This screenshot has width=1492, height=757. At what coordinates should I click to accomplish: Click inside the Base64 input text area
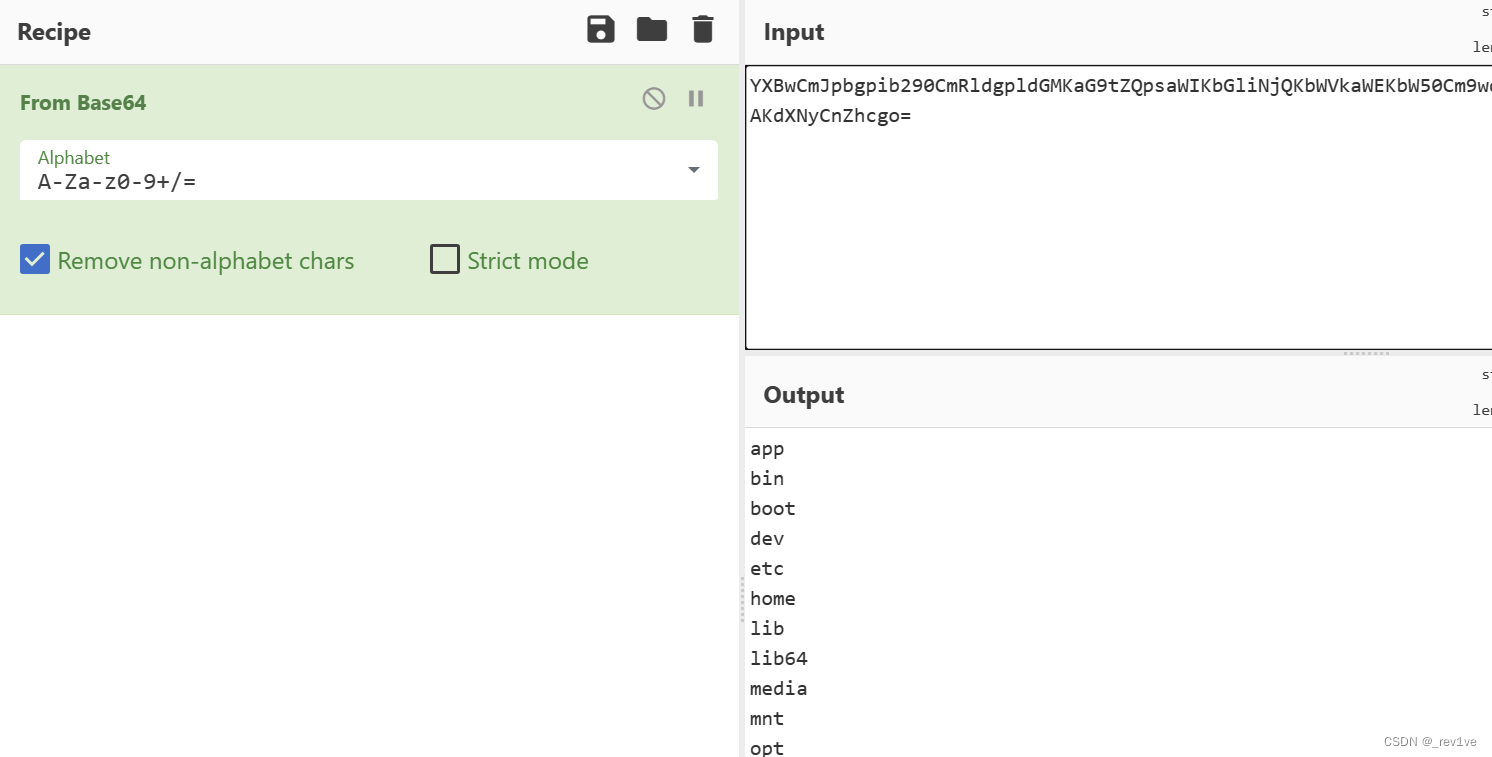pyautogui.click(x=1118, y=207)
